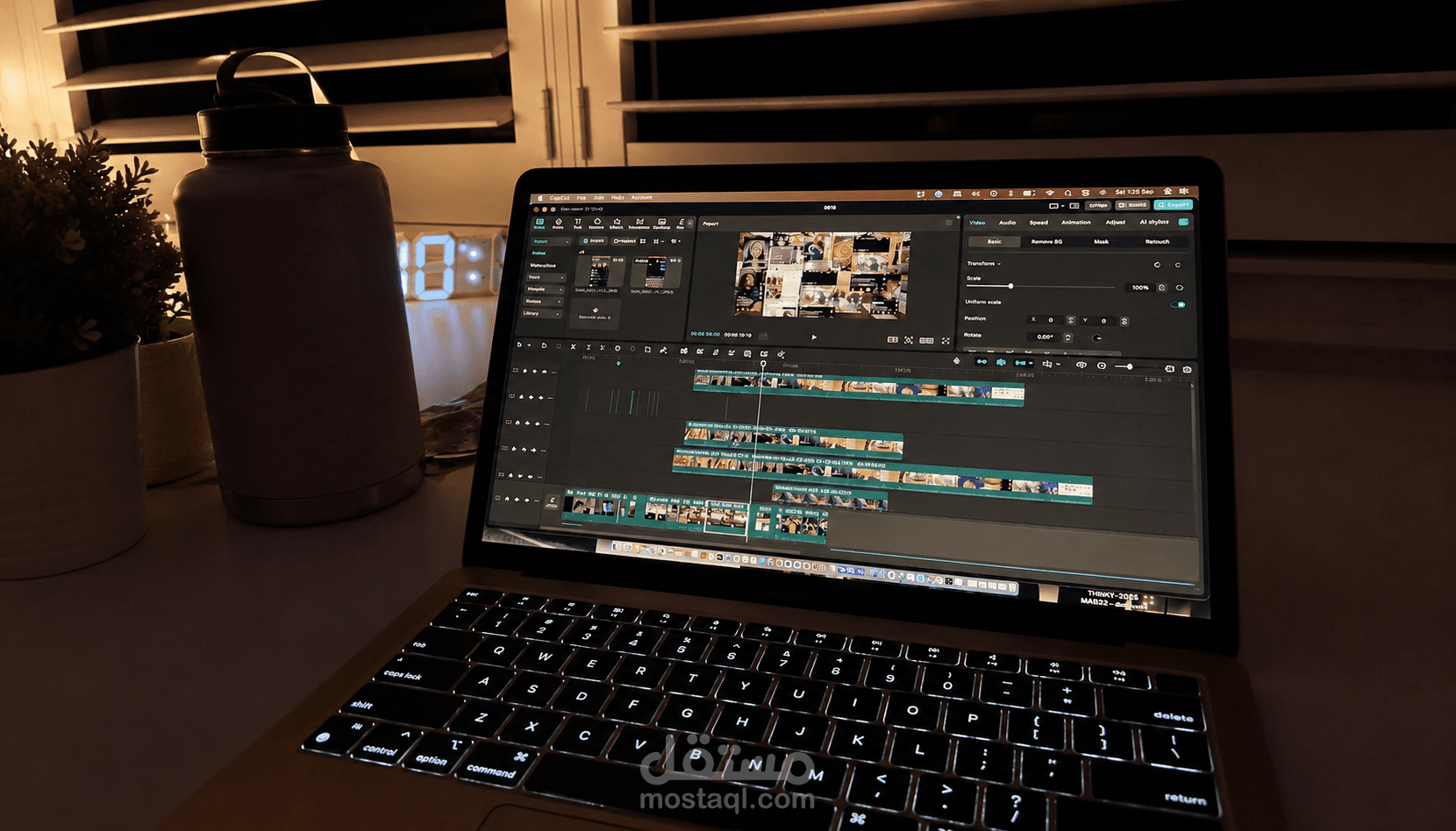Switch to the Audio tab
This screenshot has height=831, width=1456.
[x=1008, y=223]
